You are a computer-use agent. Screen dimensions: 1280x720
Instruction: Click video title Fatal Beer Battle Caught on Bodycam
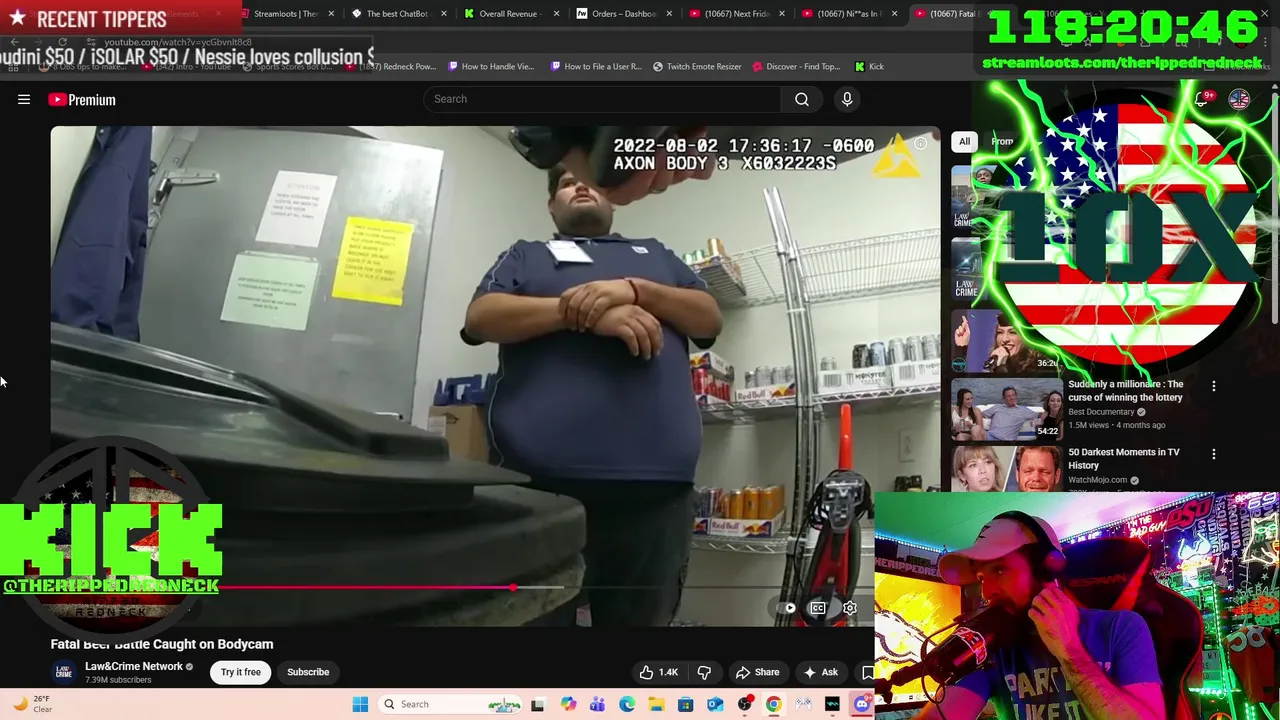[162, 644]
